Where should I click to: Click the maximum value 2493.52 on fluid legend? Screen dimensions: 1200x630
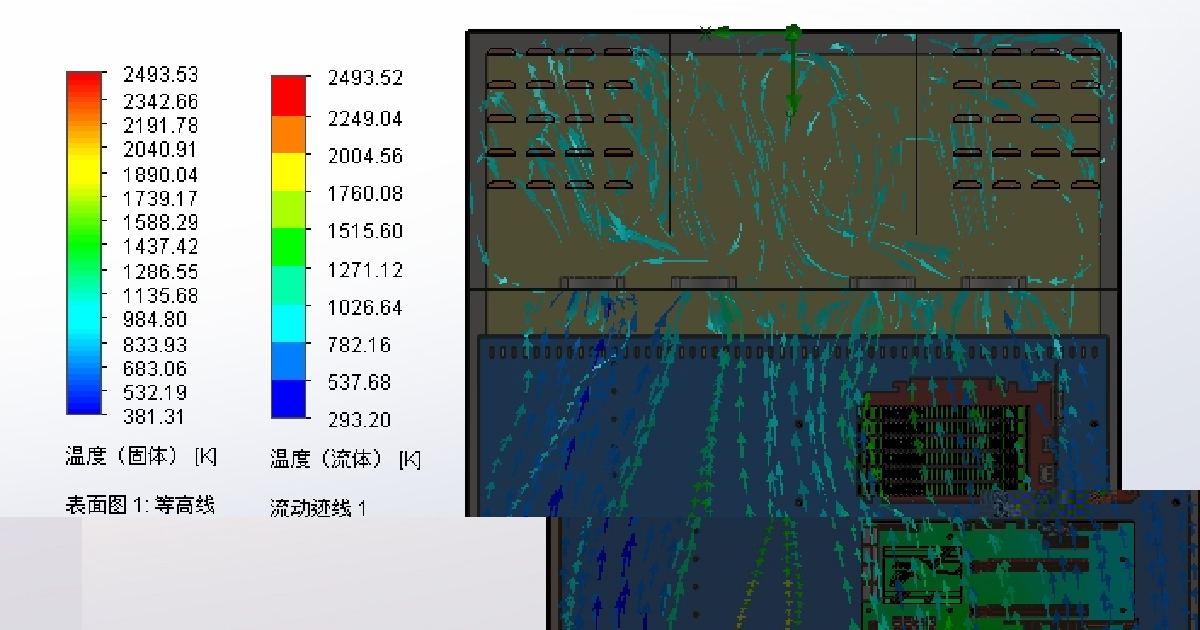pyautogui.click(x=365, y=78)
